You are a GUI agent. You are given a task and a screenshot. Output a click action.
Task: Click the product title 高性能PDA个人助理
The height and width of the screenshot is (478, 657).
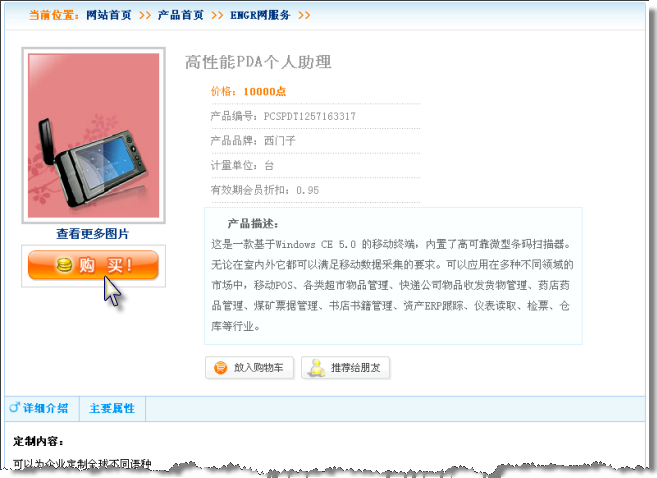[258, 62]
